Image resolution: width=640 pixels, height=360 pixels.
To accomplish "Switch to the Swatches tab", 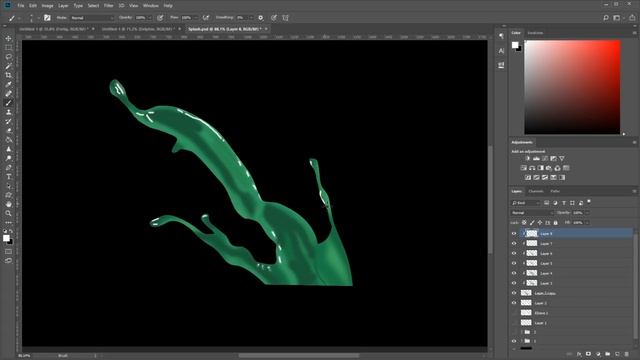I will pos(535,33).
